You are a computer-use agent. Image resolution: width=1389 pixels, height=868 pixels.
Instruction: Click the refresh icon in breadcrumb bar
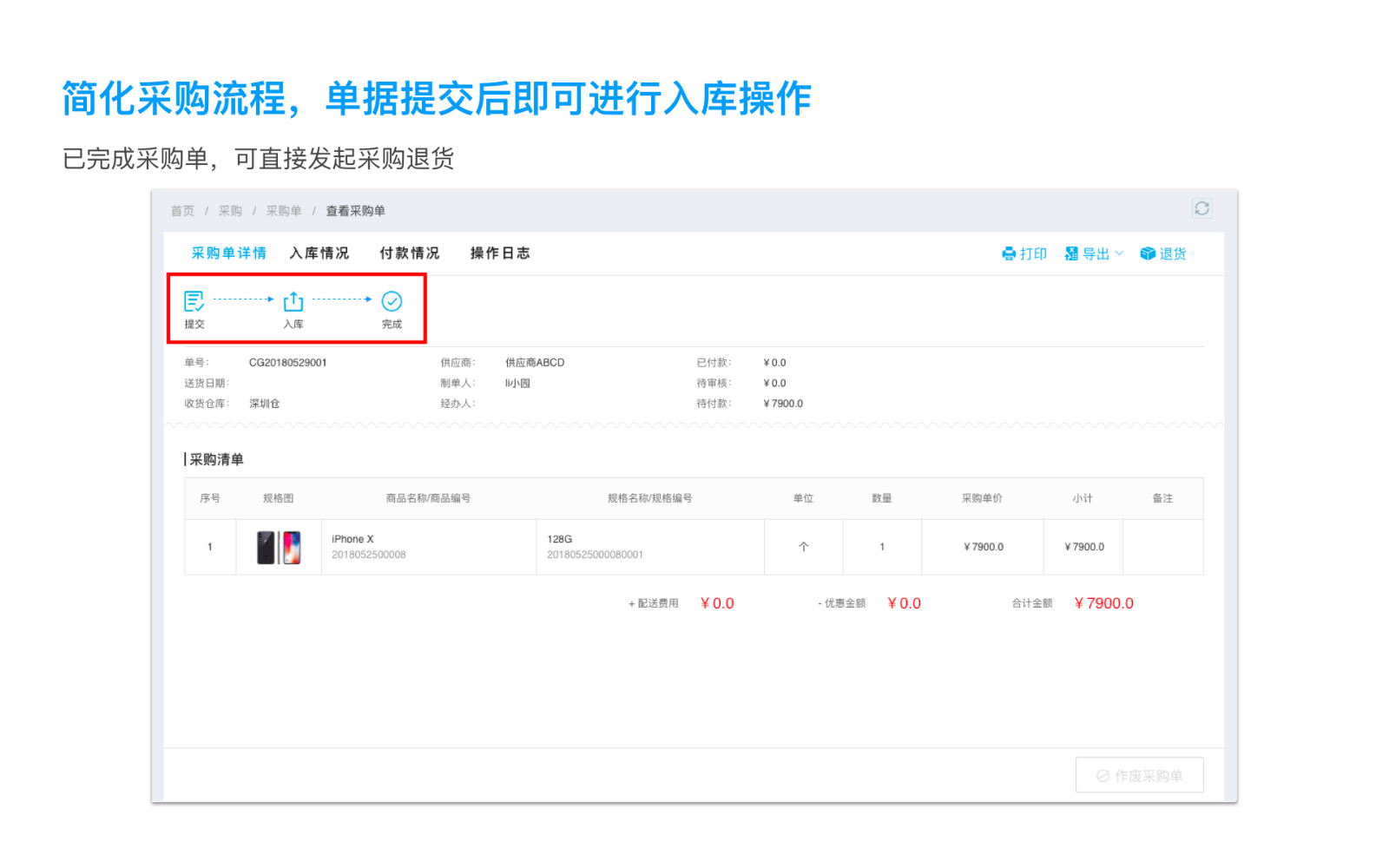point(1201,208)
